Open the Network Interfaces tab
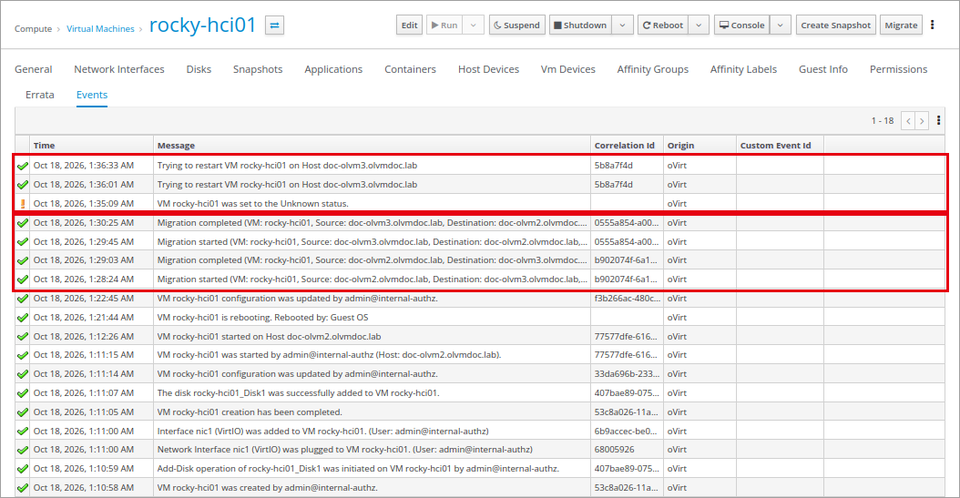 click(x=119, y=69)
